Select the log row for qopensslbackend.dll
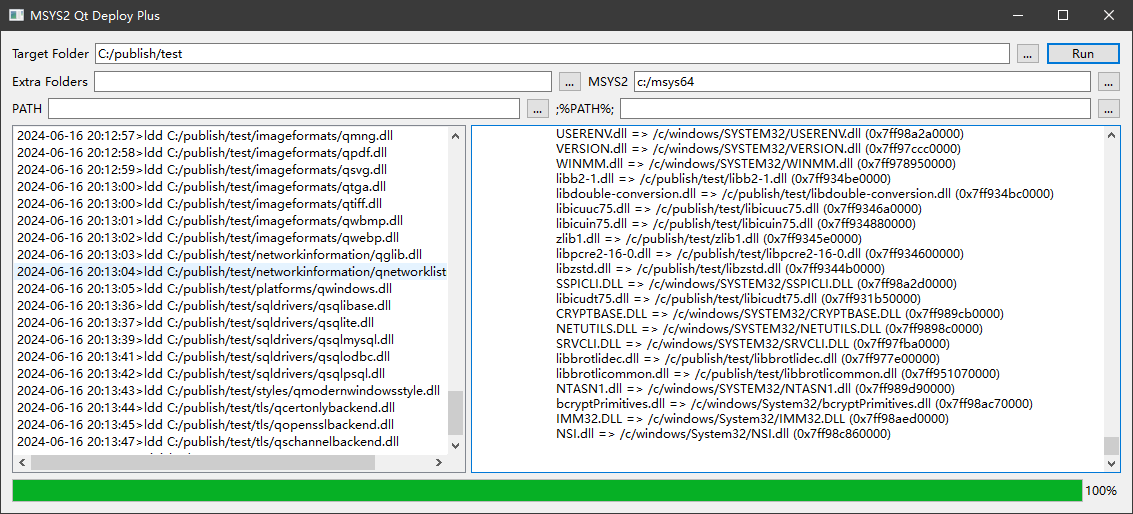The width and height of the screenshot is (1133, 514). tap(231, 424)
